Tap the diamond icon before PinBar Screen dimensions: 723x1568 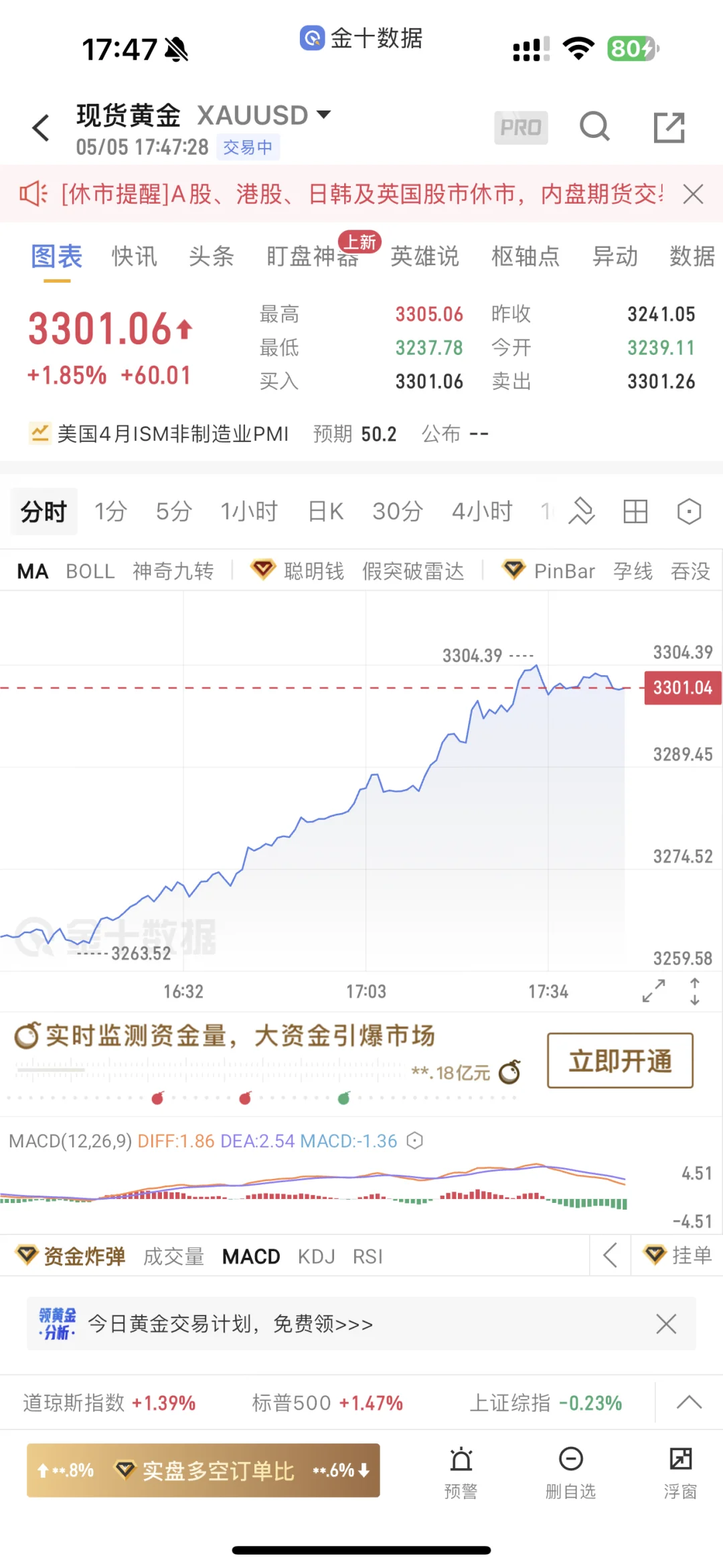pos(514,570)
